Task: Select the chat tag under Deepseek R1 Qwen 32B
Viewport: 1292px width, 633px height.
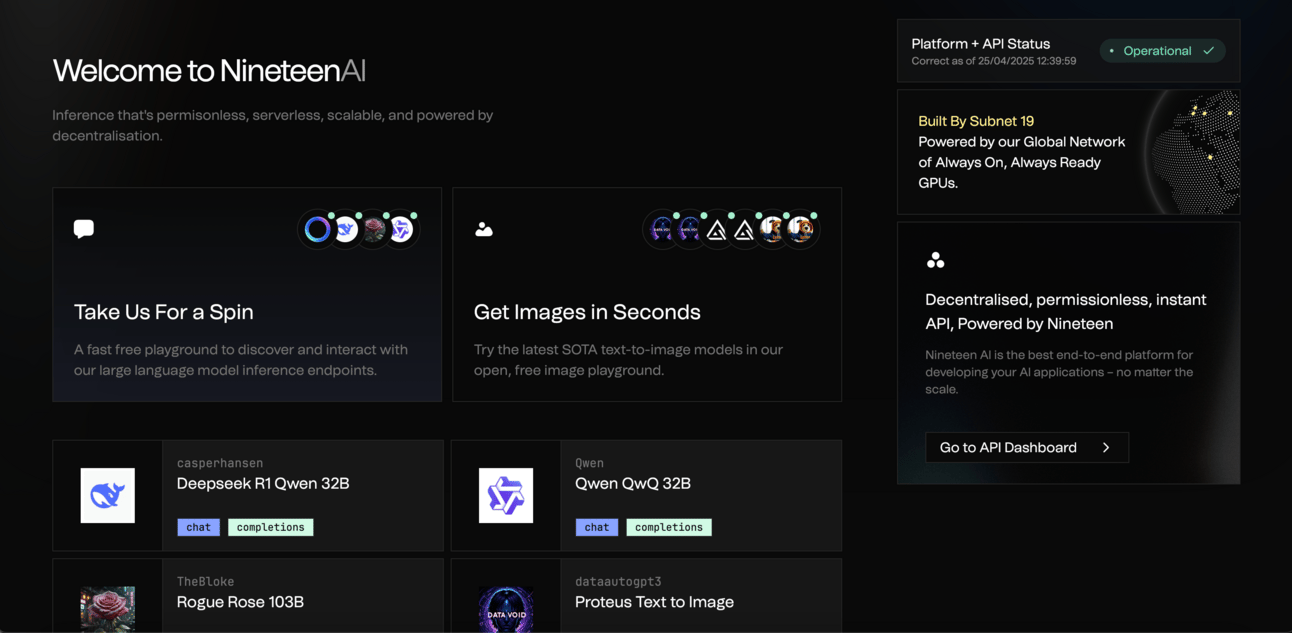Action: pyautogui.click(x=199, y=527)
